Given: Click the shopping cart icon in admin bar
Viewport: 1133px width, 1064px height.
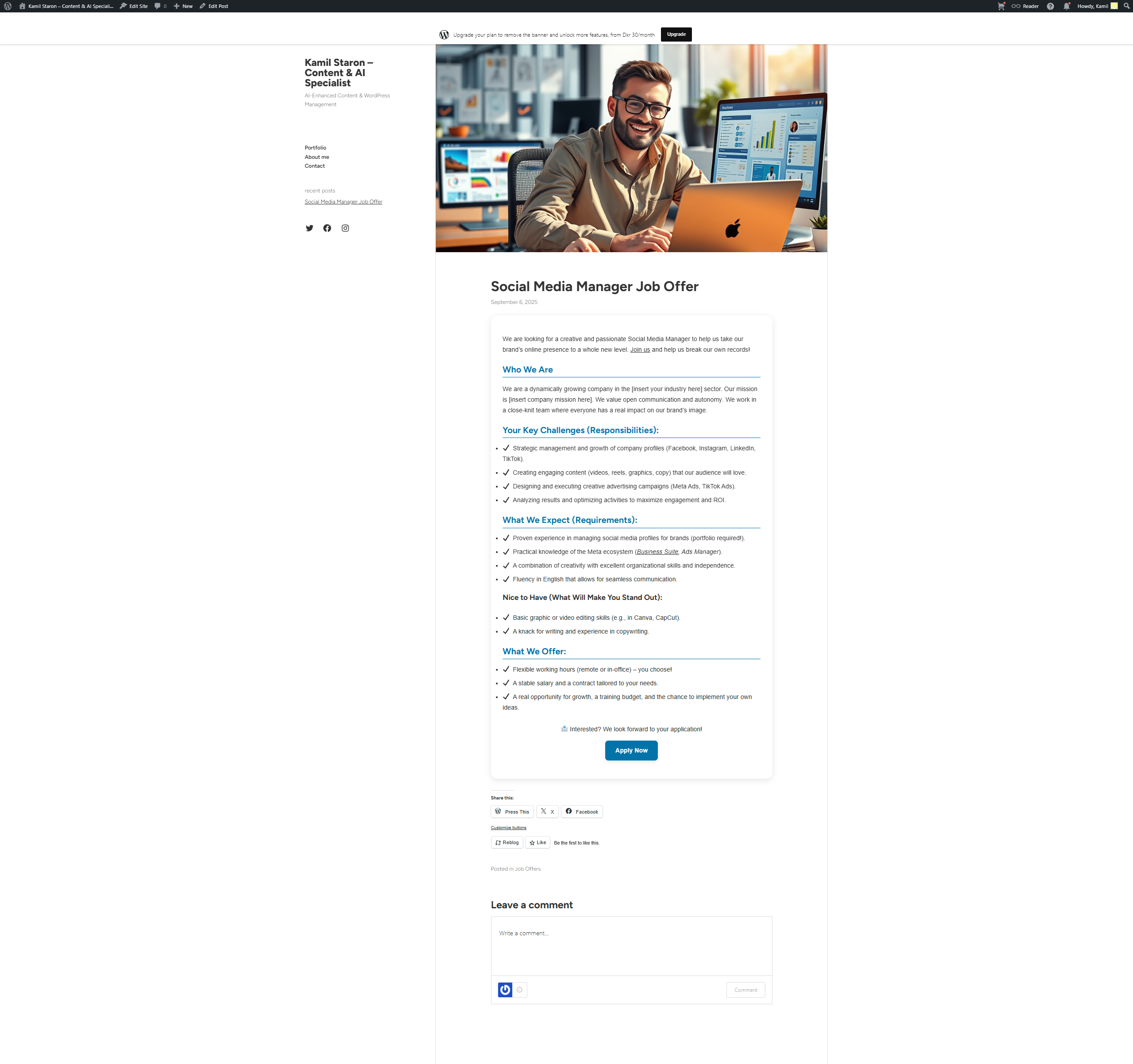Looking at the screenshot, I should 1001,6.
